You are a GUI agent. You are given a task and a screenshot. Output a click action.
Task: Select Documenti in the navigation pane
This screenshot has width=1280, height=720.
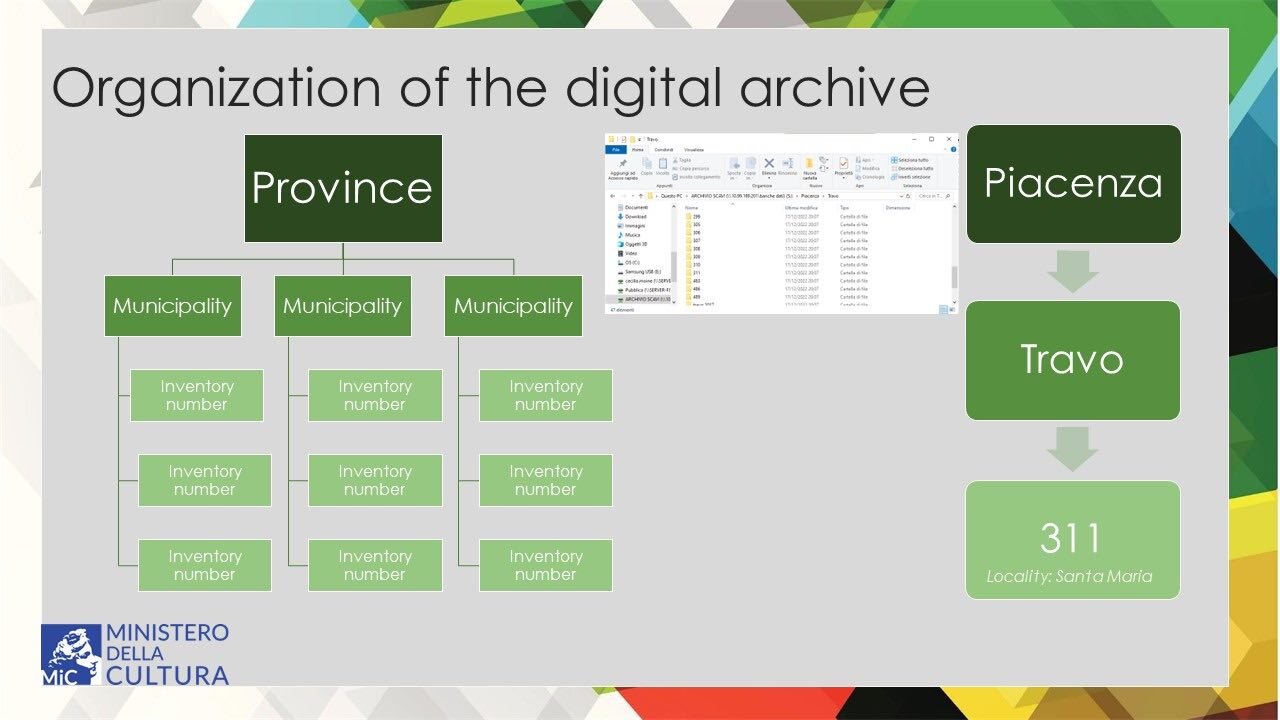point(636,207)
